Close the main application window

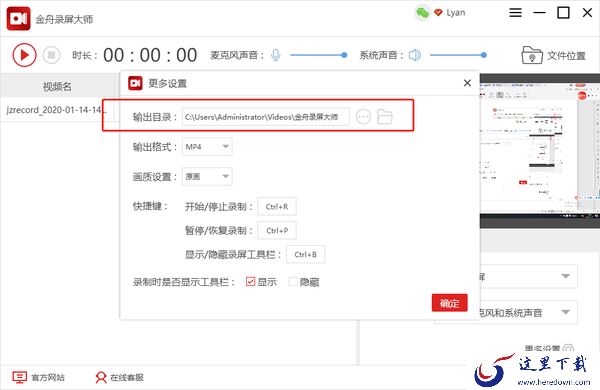(587, 13)
